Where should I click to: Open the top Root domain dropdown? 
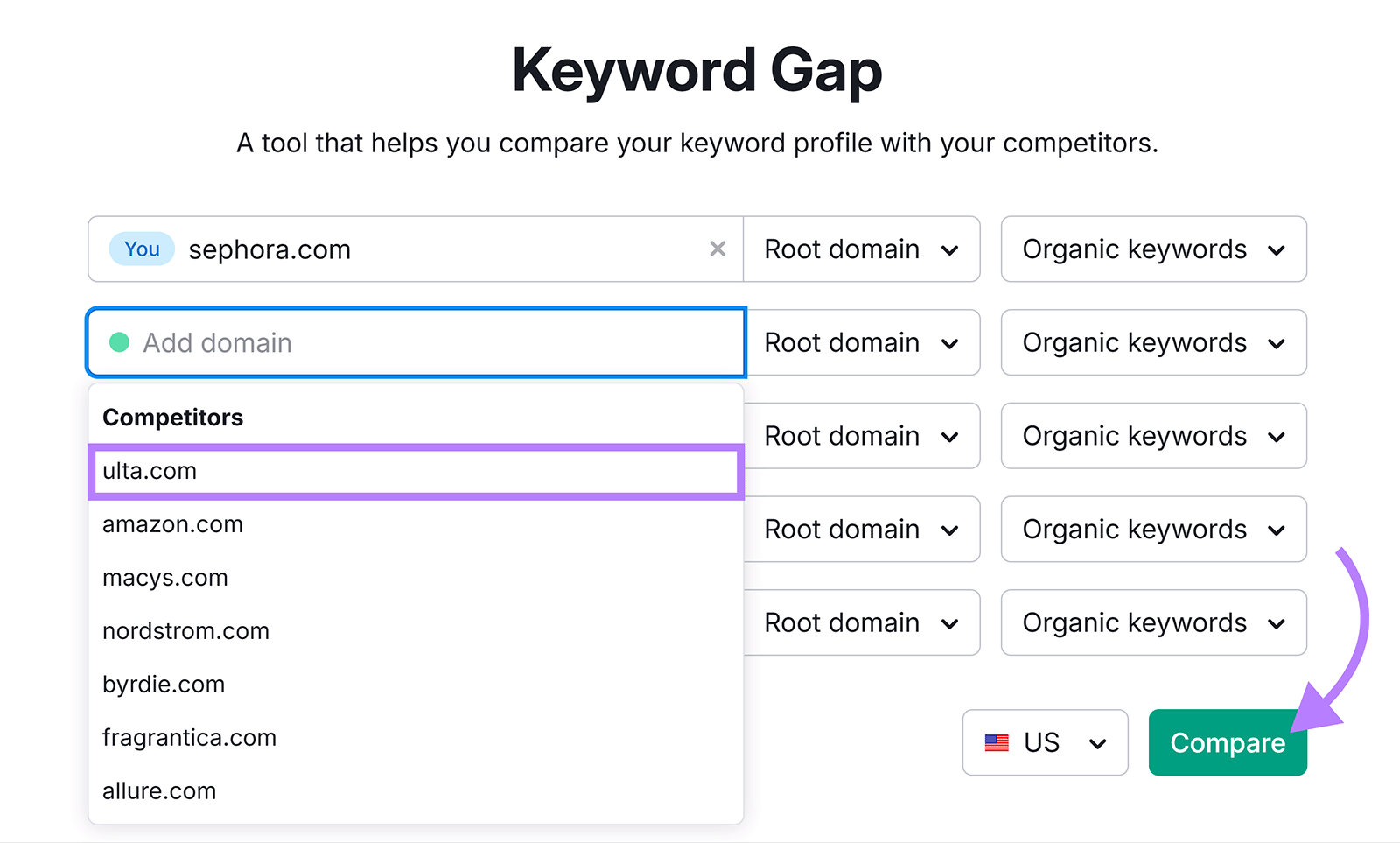[861, 249]
